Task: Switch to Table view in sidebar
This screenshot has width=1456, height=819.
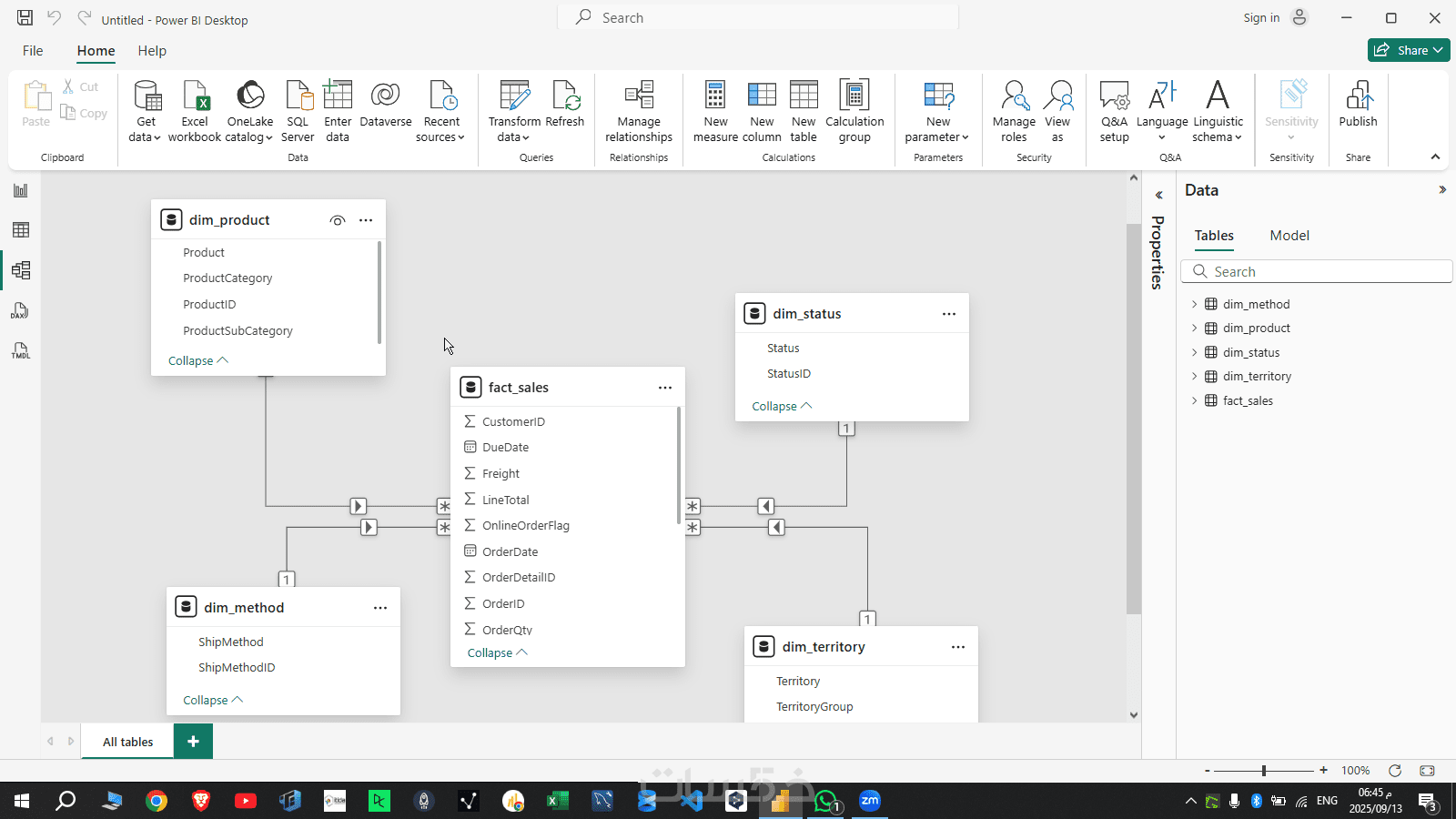Action: point(21,230)
